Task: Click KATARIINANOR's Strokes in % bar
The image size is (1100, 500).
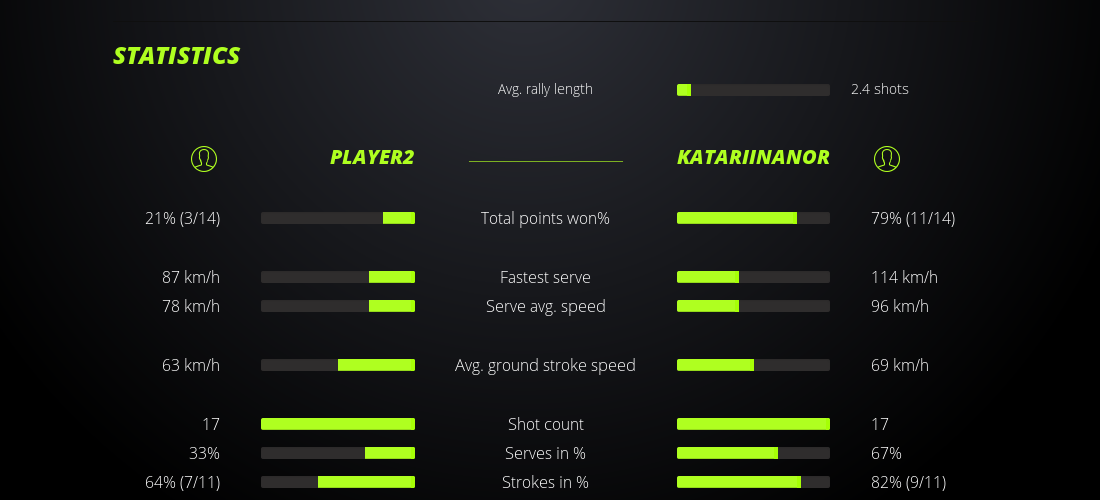Action: 753,482
